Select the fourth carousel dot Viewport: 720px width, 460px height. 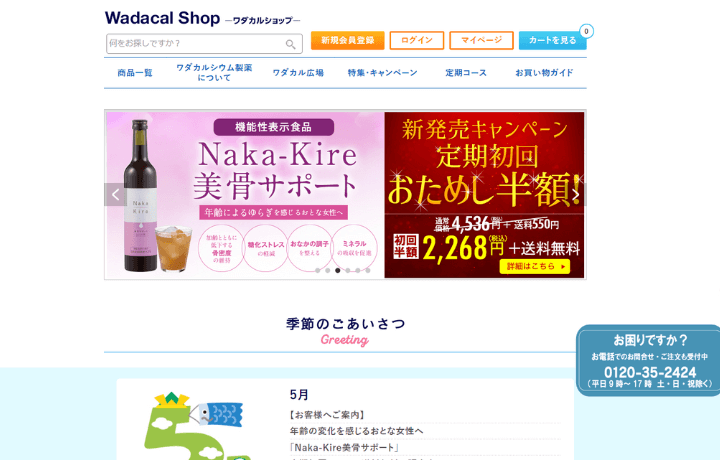348,270
